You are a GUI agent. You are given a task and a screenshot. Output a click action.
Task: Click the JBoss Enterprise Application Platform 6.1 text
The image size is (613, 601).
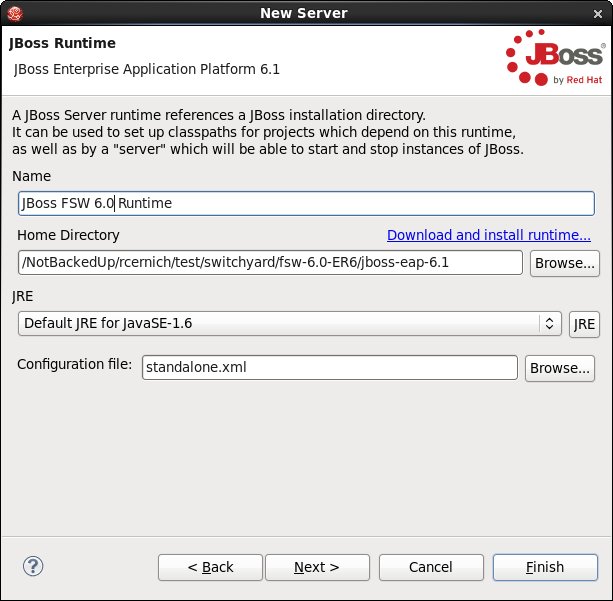pyautogui.click(x=147, y=69)
